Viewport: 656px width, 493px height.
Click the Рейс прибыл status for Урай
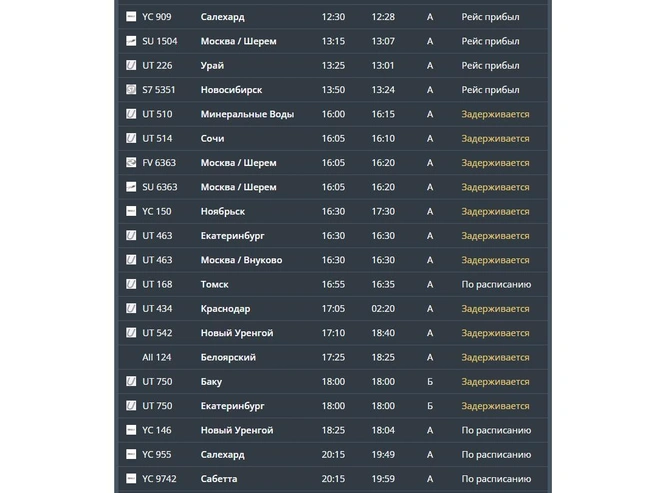(490, 66)
